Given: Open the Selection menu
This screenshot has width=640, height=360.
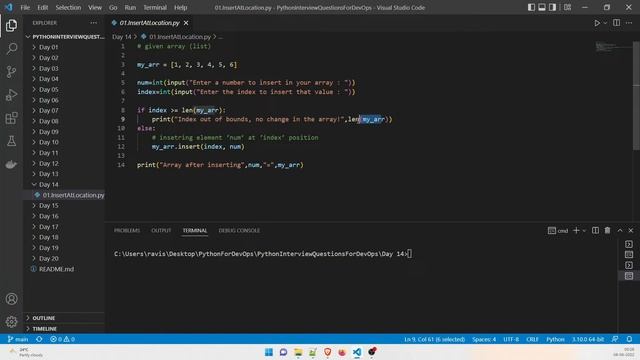Looking at the screenshot, I should pyautogui.click(x=68, y=7).
